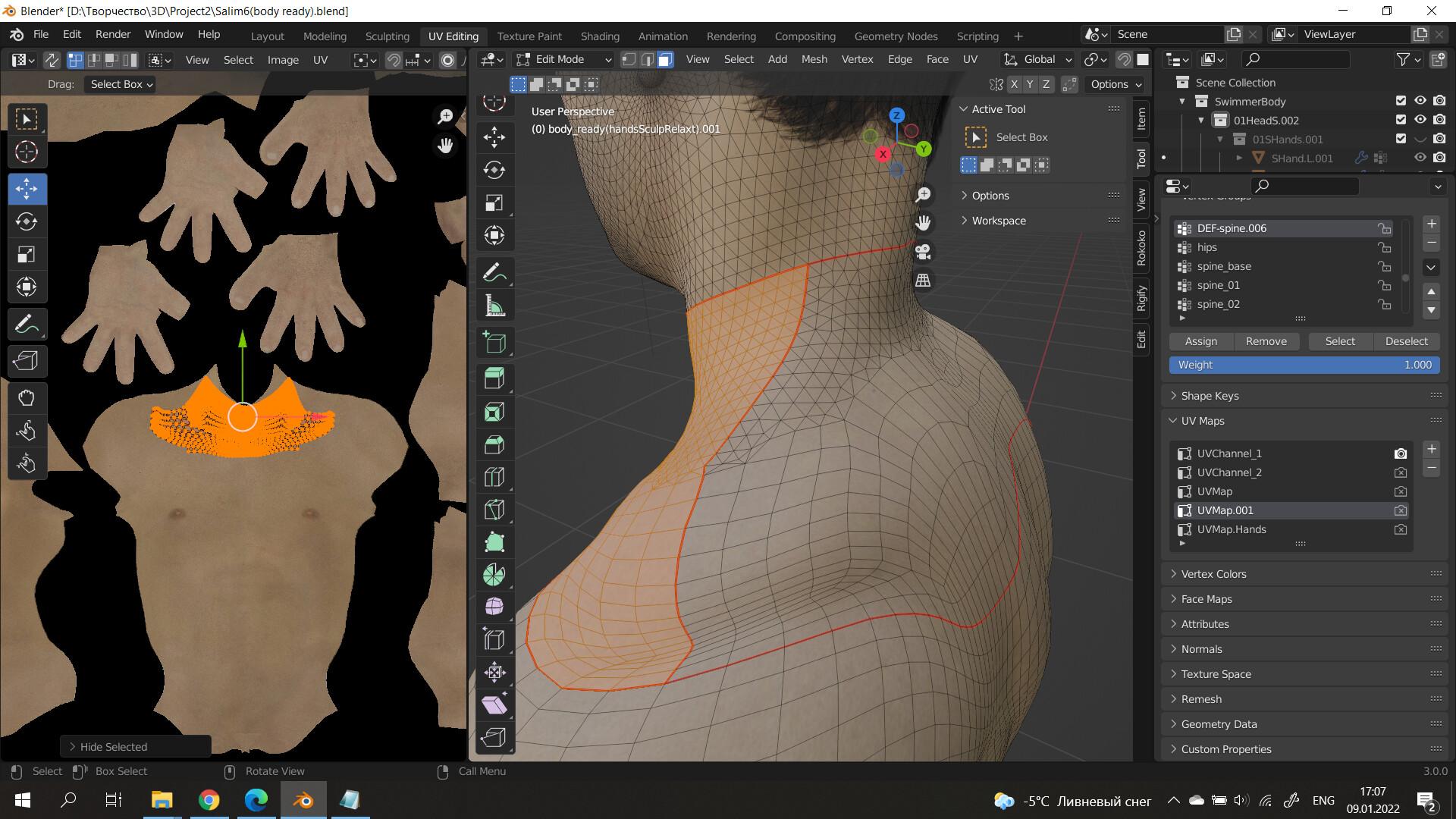Select the Extrude Region tool
Image resolution: width=1456 pixels, height=819 pixels.
tap(494, 378)
